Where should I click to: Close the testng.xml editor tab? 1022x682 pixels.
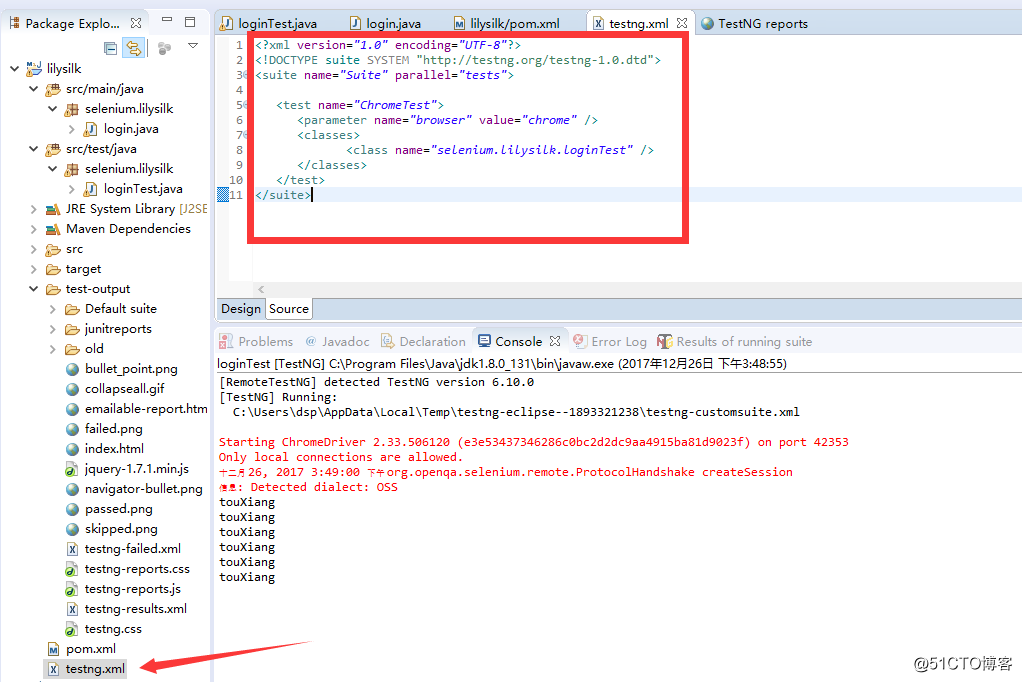pos(682,23)
